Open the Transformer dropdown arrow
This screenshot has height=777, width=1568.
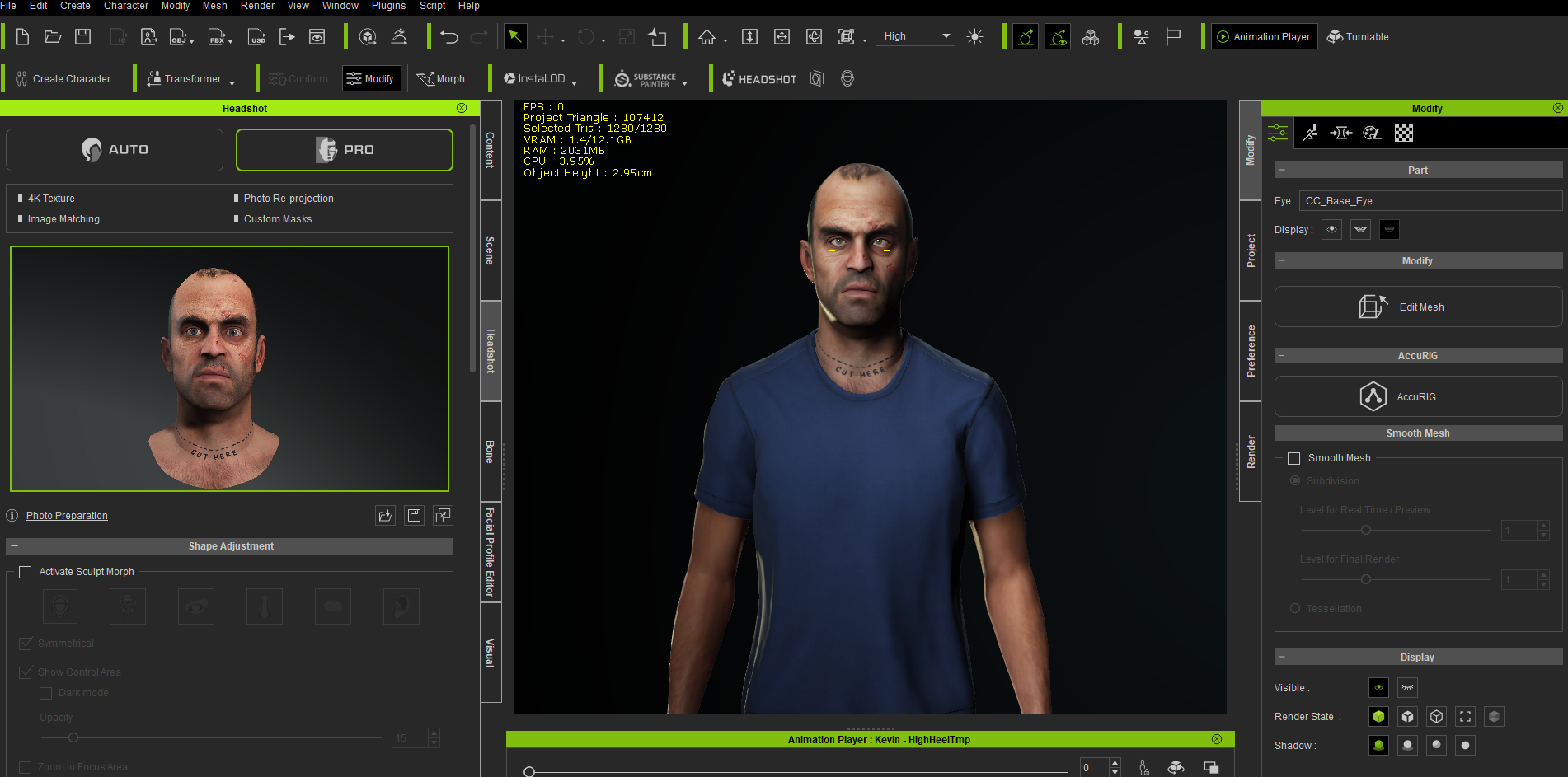click(232, 82)
